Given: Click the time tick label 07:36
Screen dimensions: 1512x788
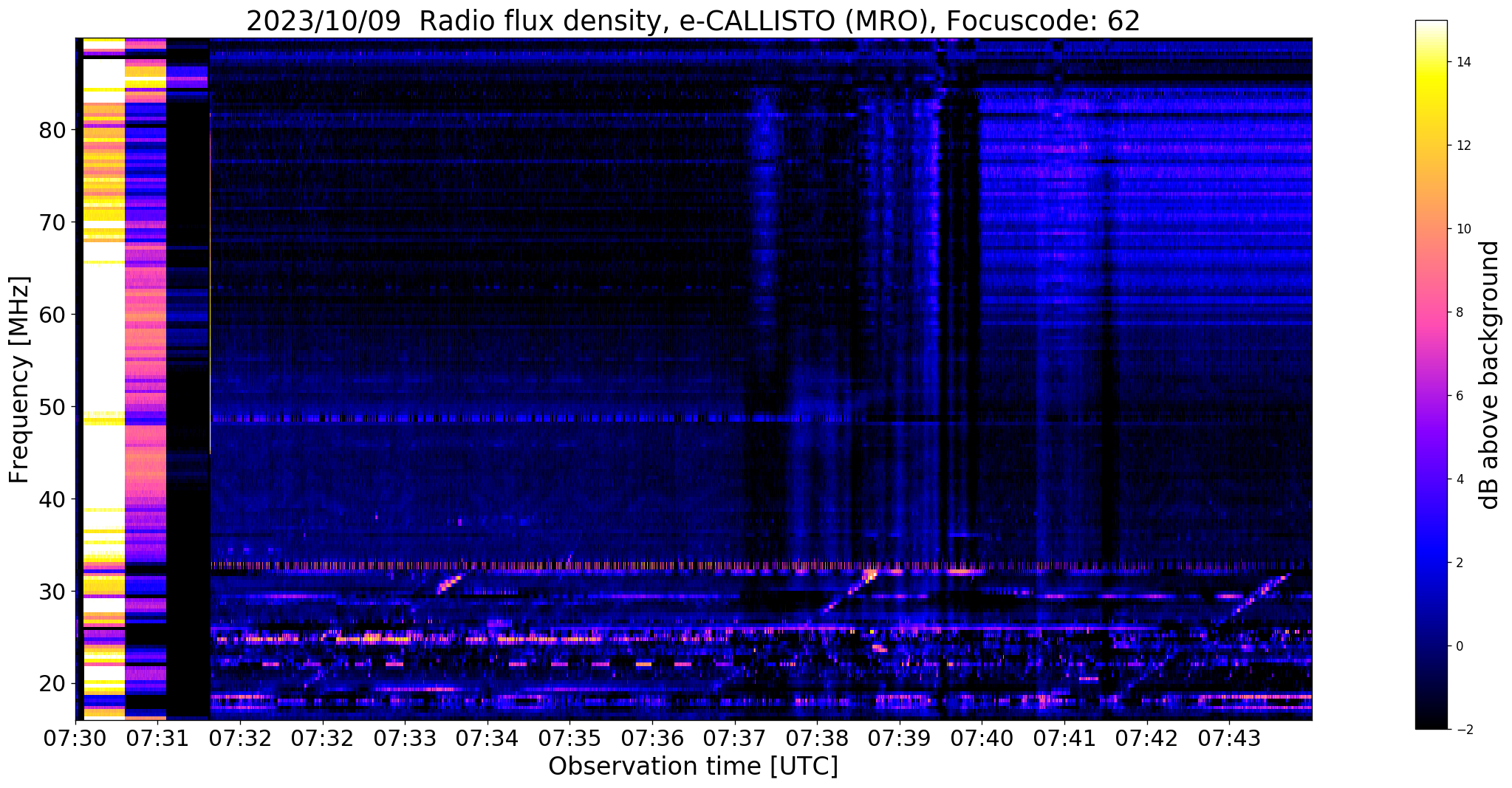Looking at the screenshot, I should point(652,738).
